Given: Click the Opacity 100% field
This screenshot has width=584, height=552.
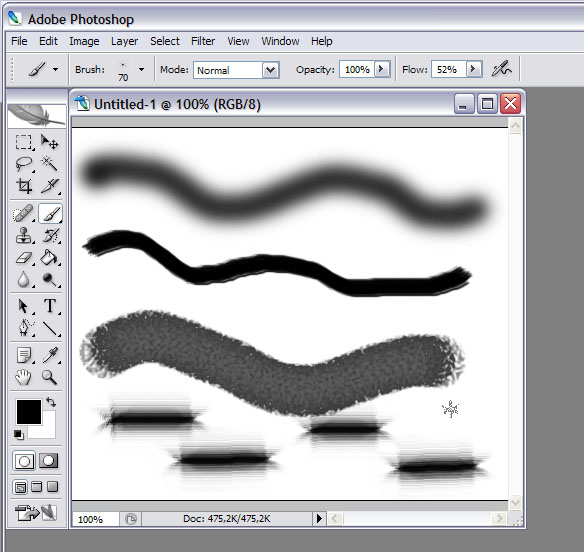Looking at the screenshot, I should (x=357, y=70).
